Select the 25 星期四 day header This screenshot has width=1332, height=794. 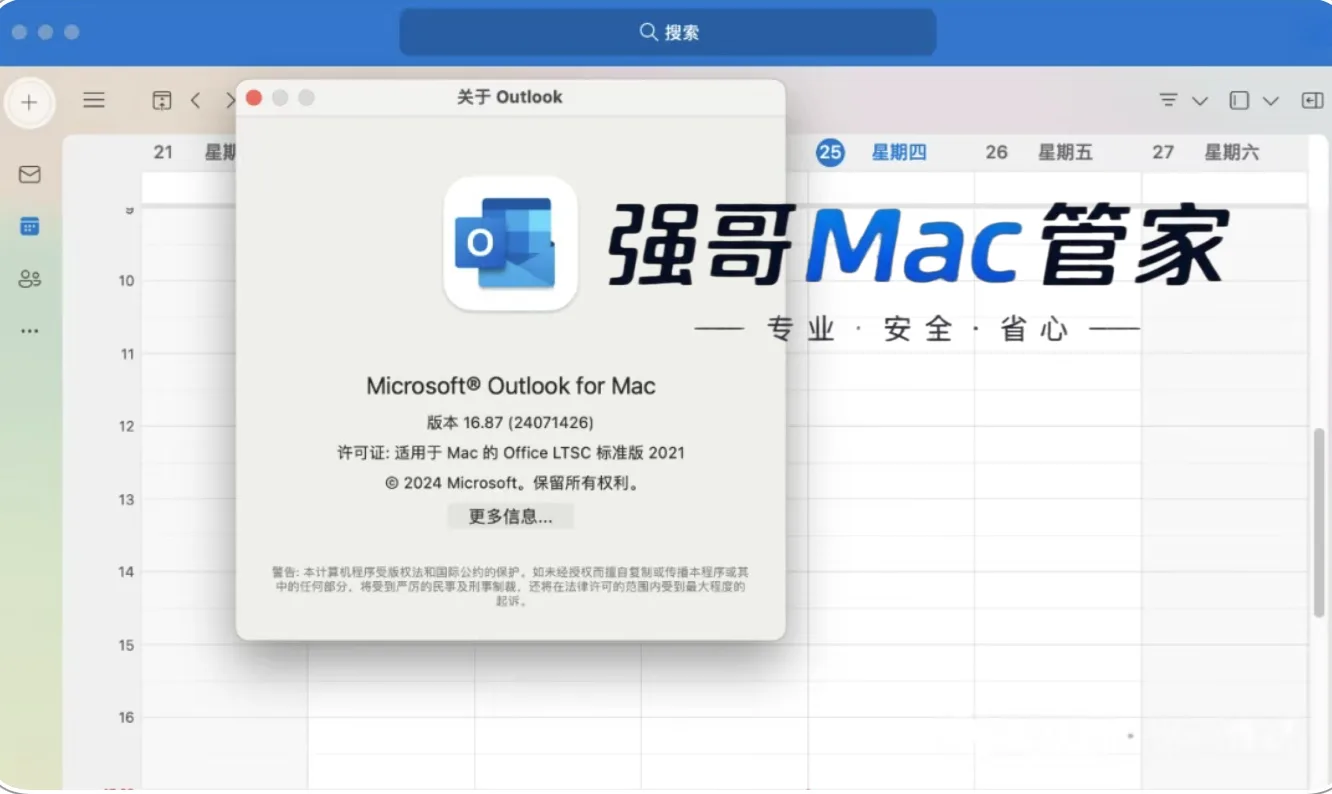point(871,152)
